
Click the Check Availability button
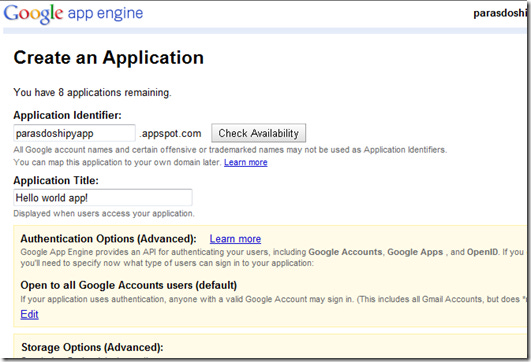tap(258, 133)
